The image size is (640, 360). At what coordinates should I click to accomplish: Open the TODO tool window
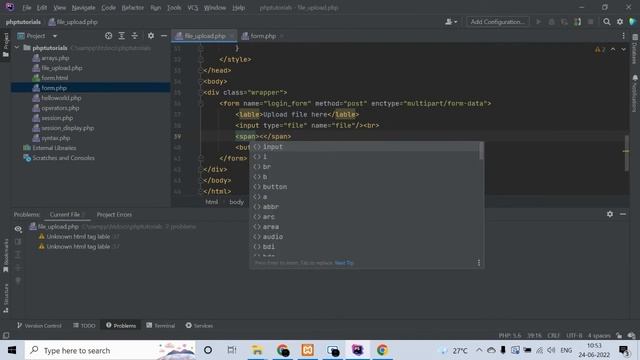tap(84, 325)
